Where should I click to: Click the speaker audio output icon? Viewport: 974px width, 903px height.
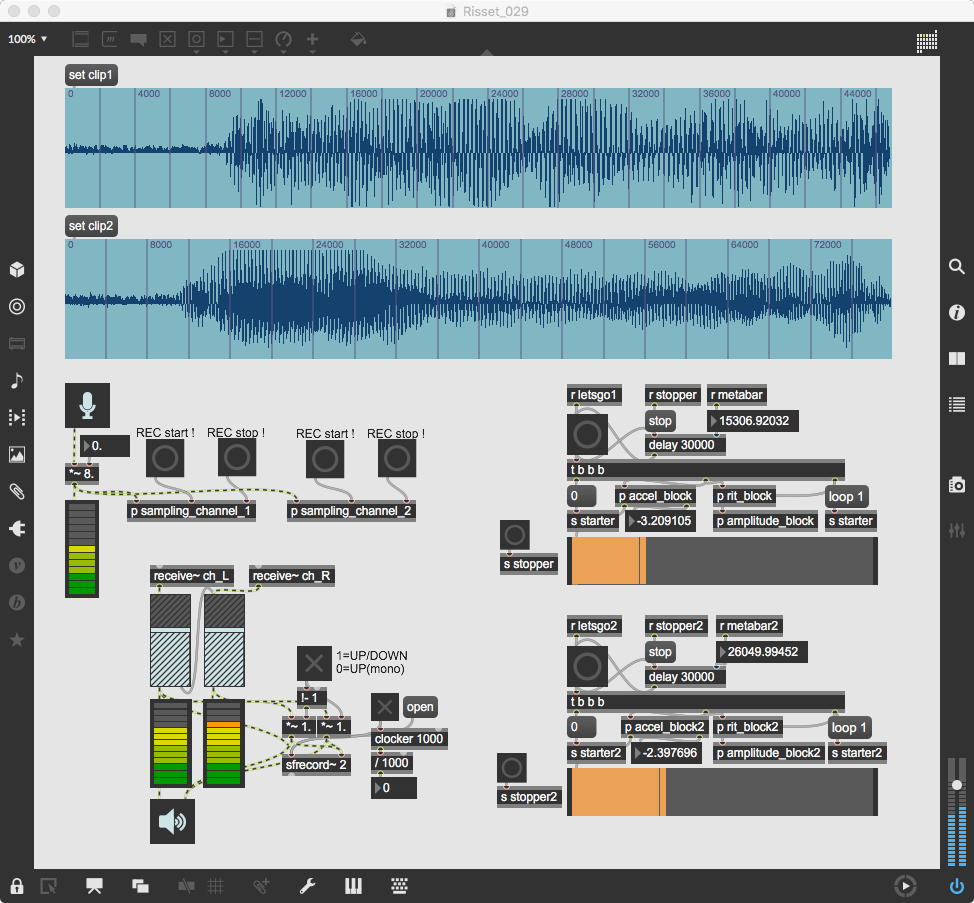pyautogui.click(x=172, y=821)
